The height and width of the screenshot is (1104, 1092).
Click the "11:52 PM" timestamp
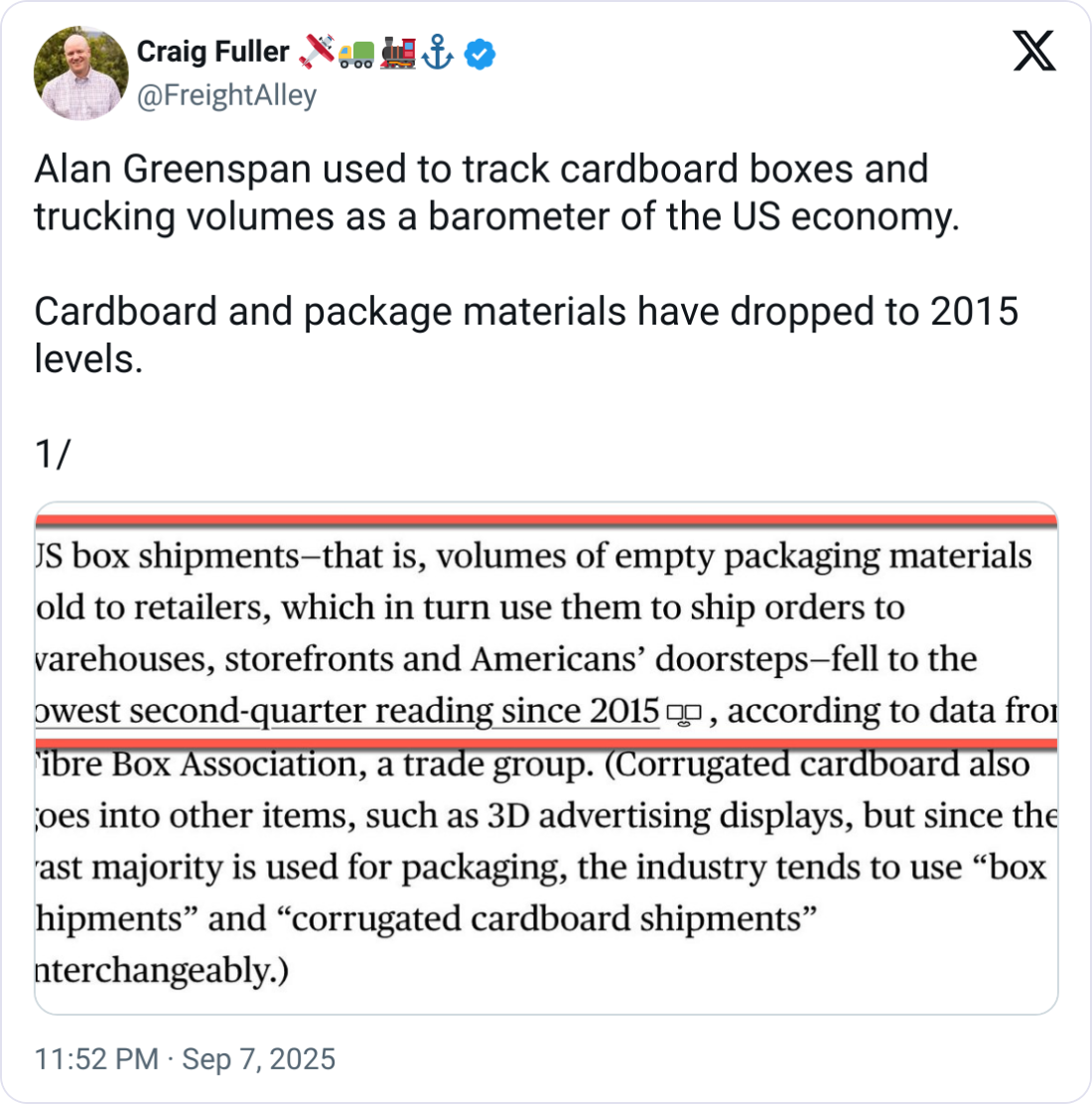click(x=96, y=1058)
